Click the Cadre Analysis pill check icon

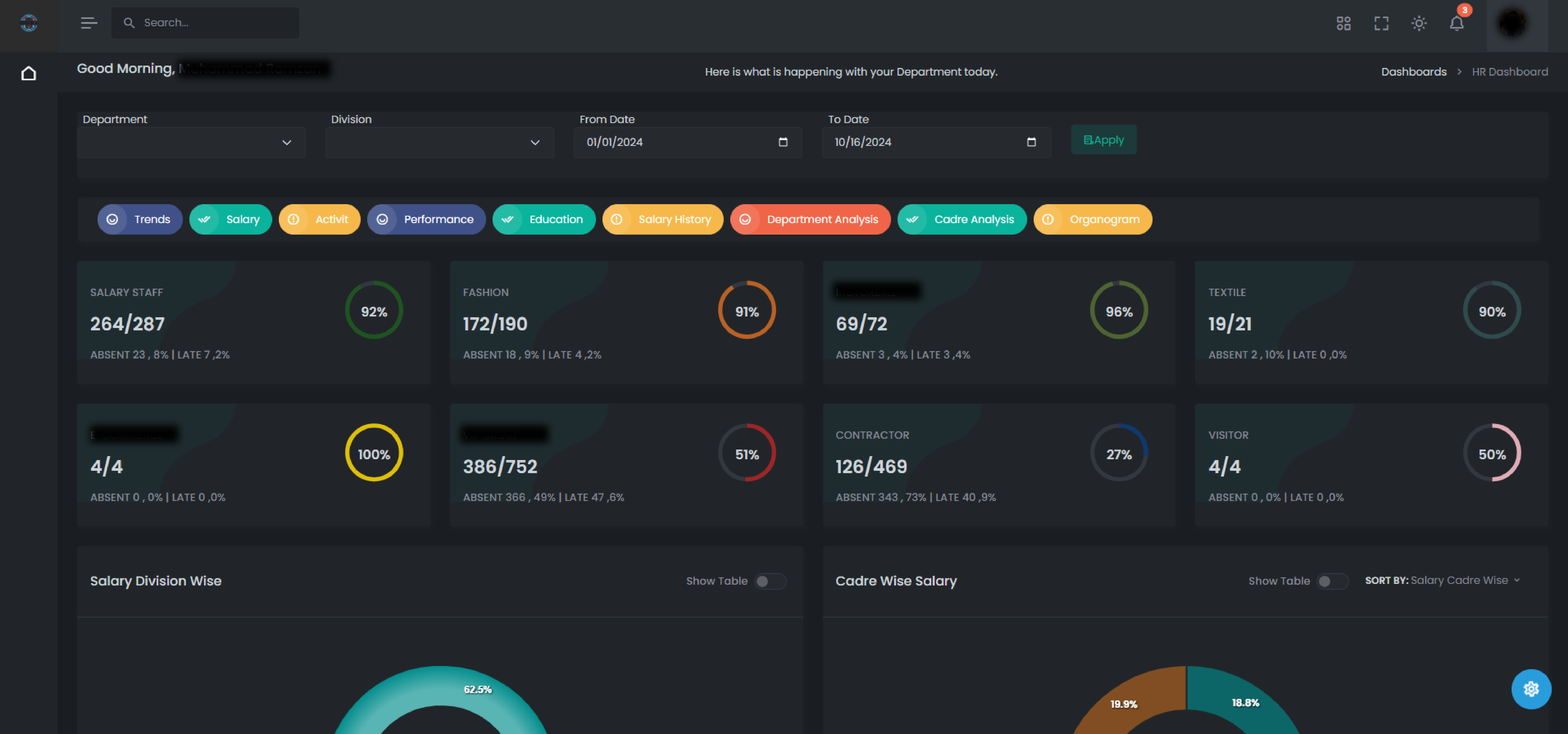point(913,219)
